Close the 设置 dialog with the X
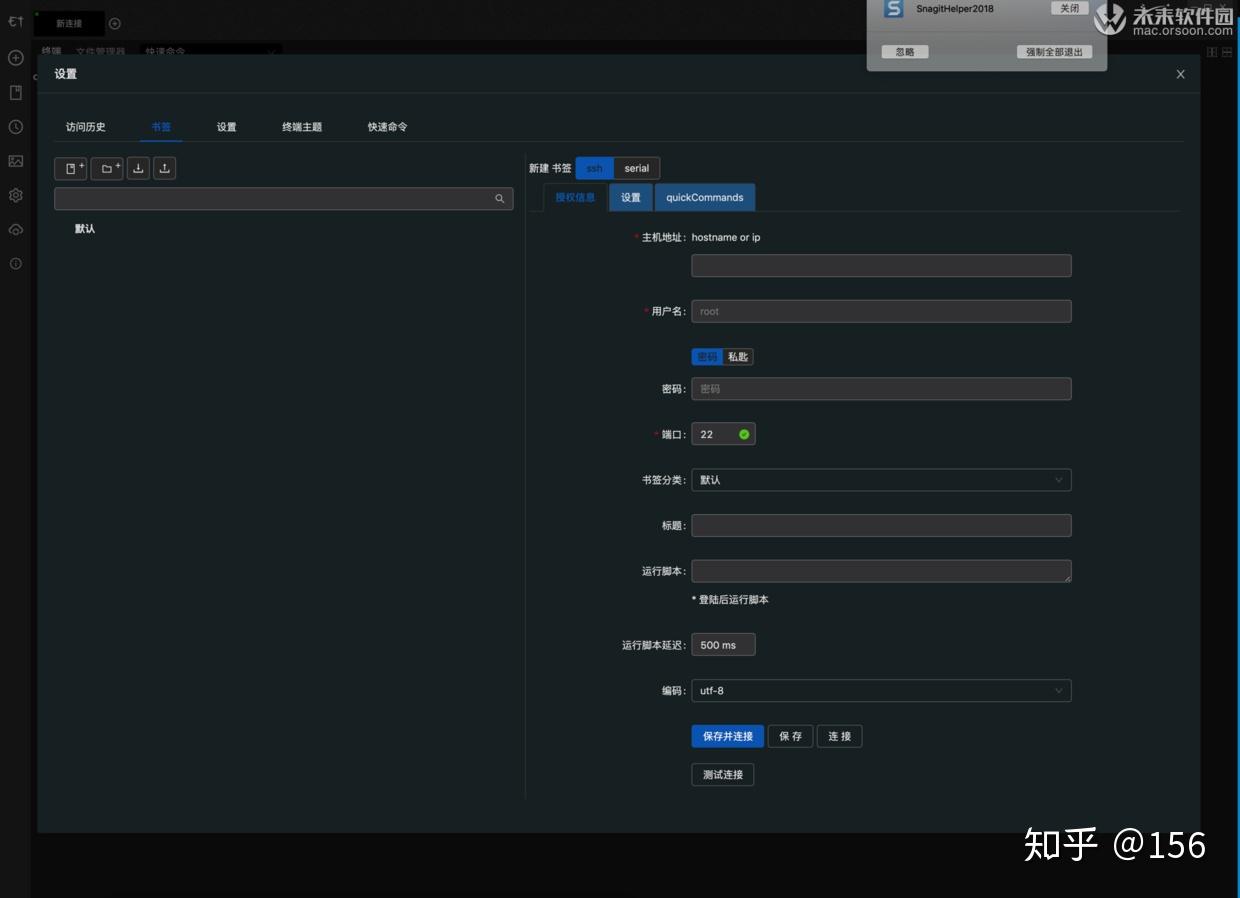Image resolution: width=1240 pixels, height=898 pixels. (1180, 74)
